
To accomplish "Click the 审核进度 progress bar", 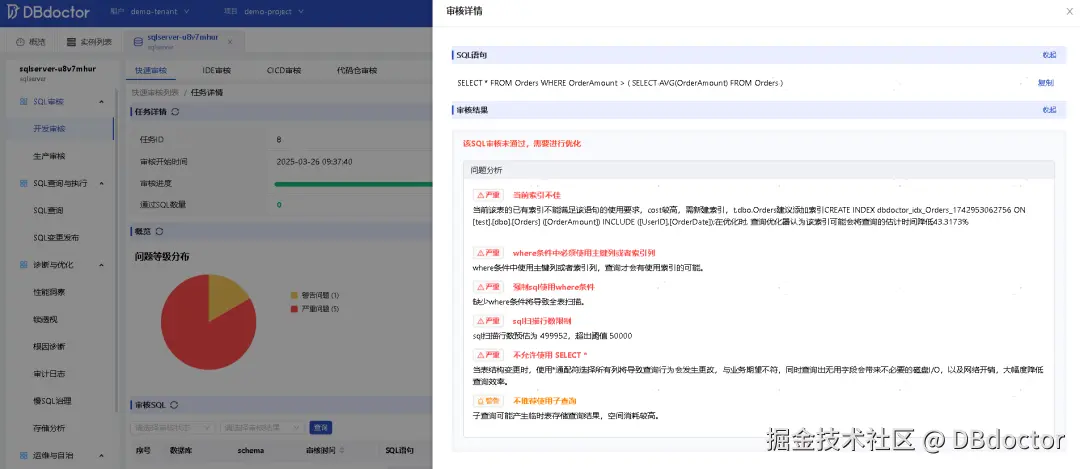I will pos(353,184).
